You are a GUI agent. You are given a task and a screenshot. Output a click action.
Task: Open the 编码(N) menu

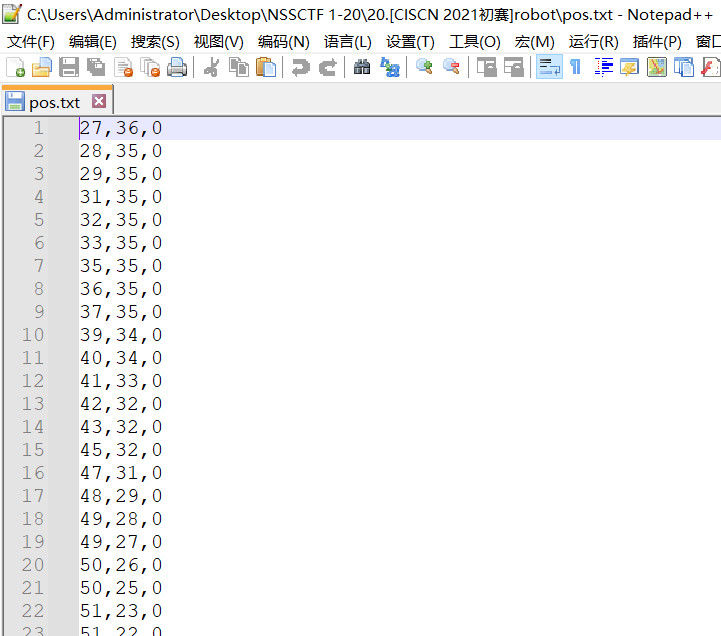click(x=283, y=42)
